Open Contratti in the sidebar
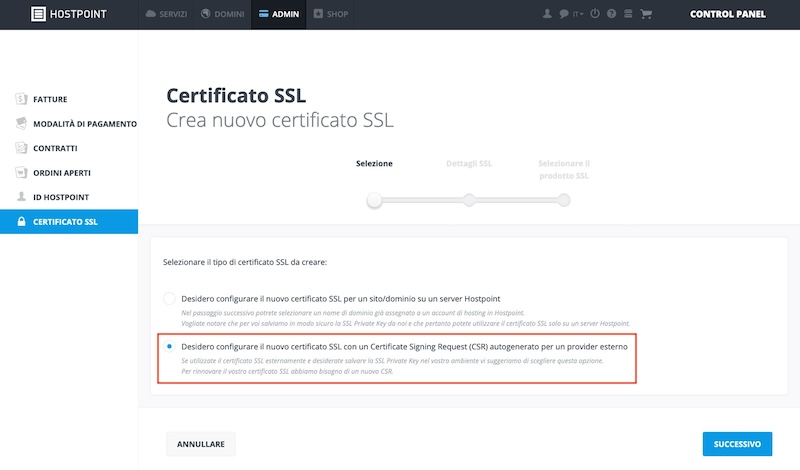The height and width of the screenshot is (470, 800). [x=69, y=148]
